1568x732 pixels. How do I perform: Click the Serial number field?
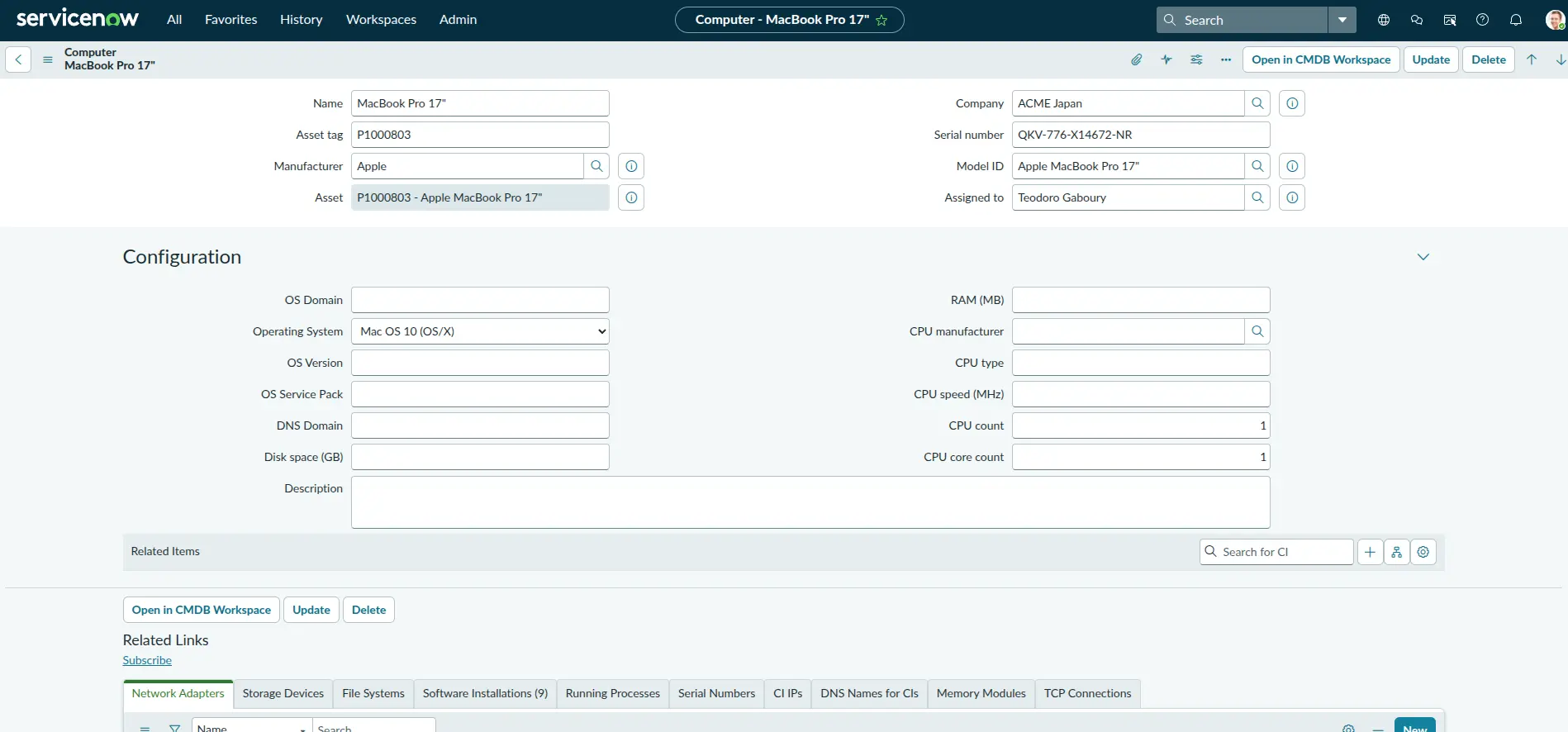[x=1141, y=135]
